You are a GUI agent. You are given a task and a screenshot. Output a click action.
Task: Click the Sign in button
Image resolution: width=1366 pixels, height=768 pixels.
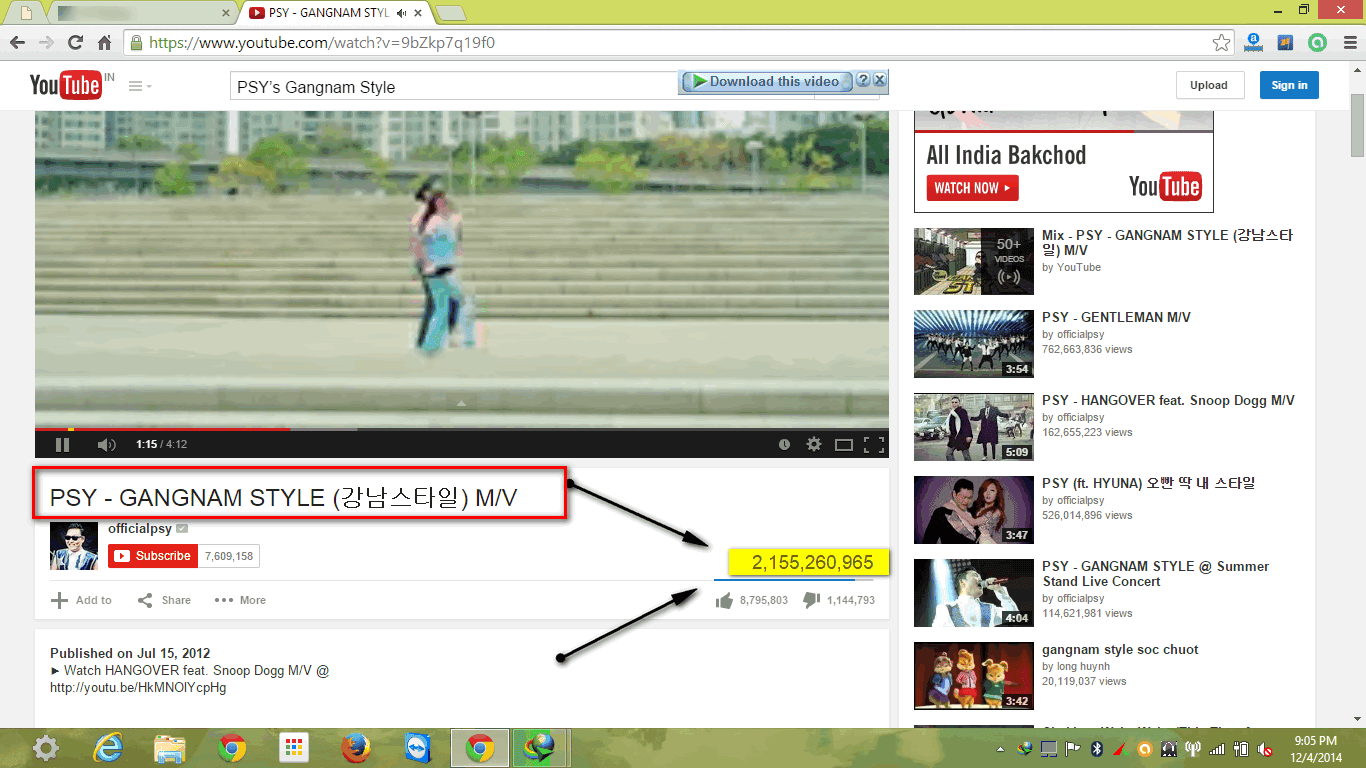(1289, 86)
